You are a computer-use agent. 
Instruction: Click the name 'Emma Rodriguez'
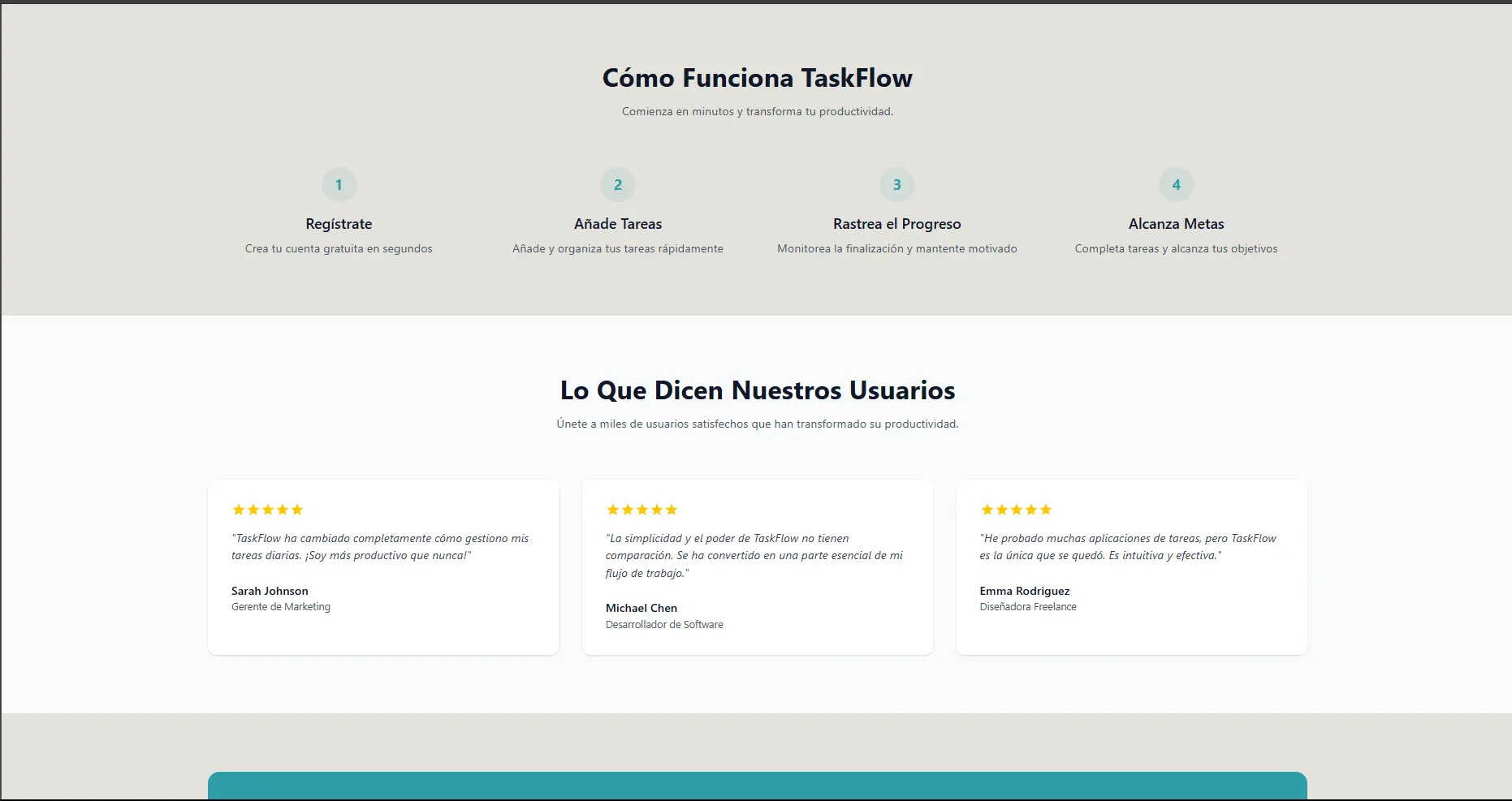(x=1025, y=591)
